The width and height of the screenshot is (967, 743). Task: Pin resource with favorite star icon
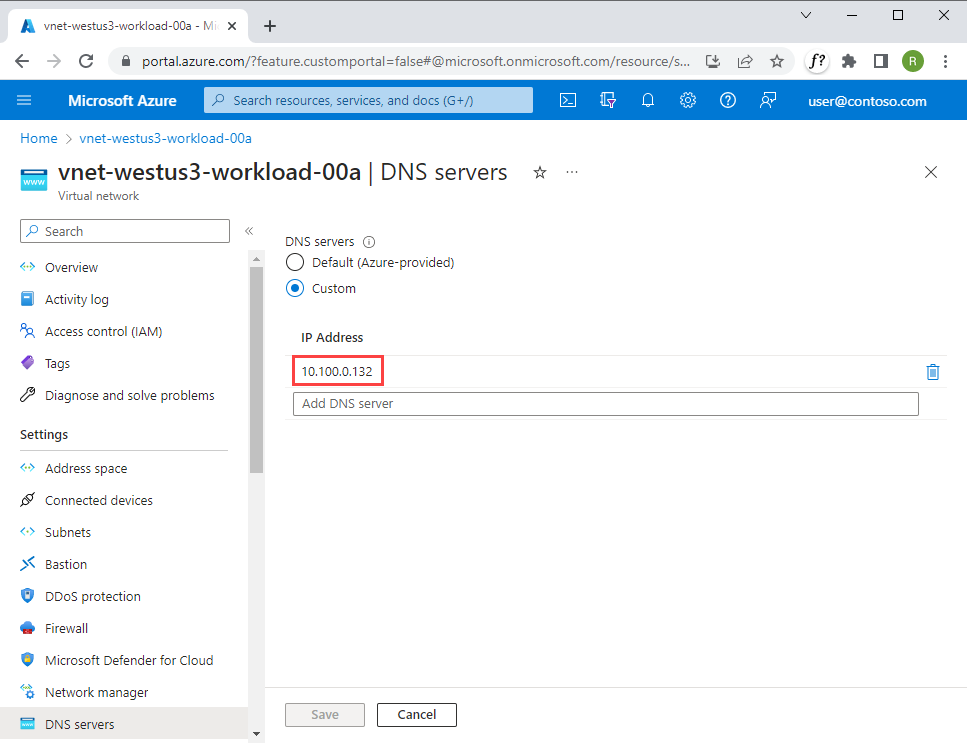point(540,172)
